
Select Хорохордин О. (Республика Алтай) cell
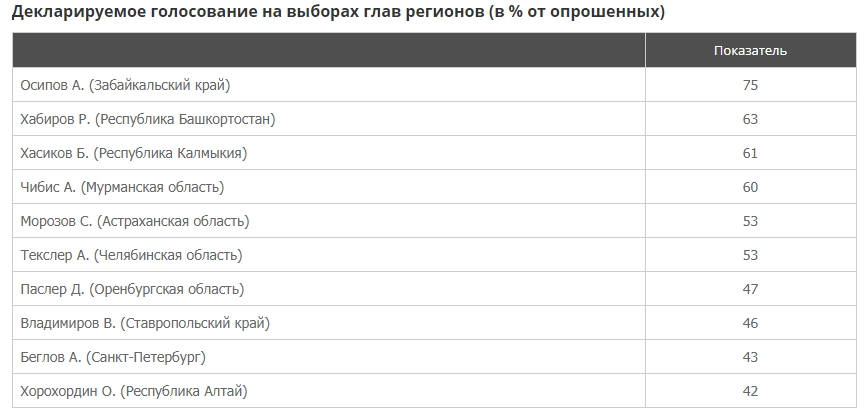point(134,391)
